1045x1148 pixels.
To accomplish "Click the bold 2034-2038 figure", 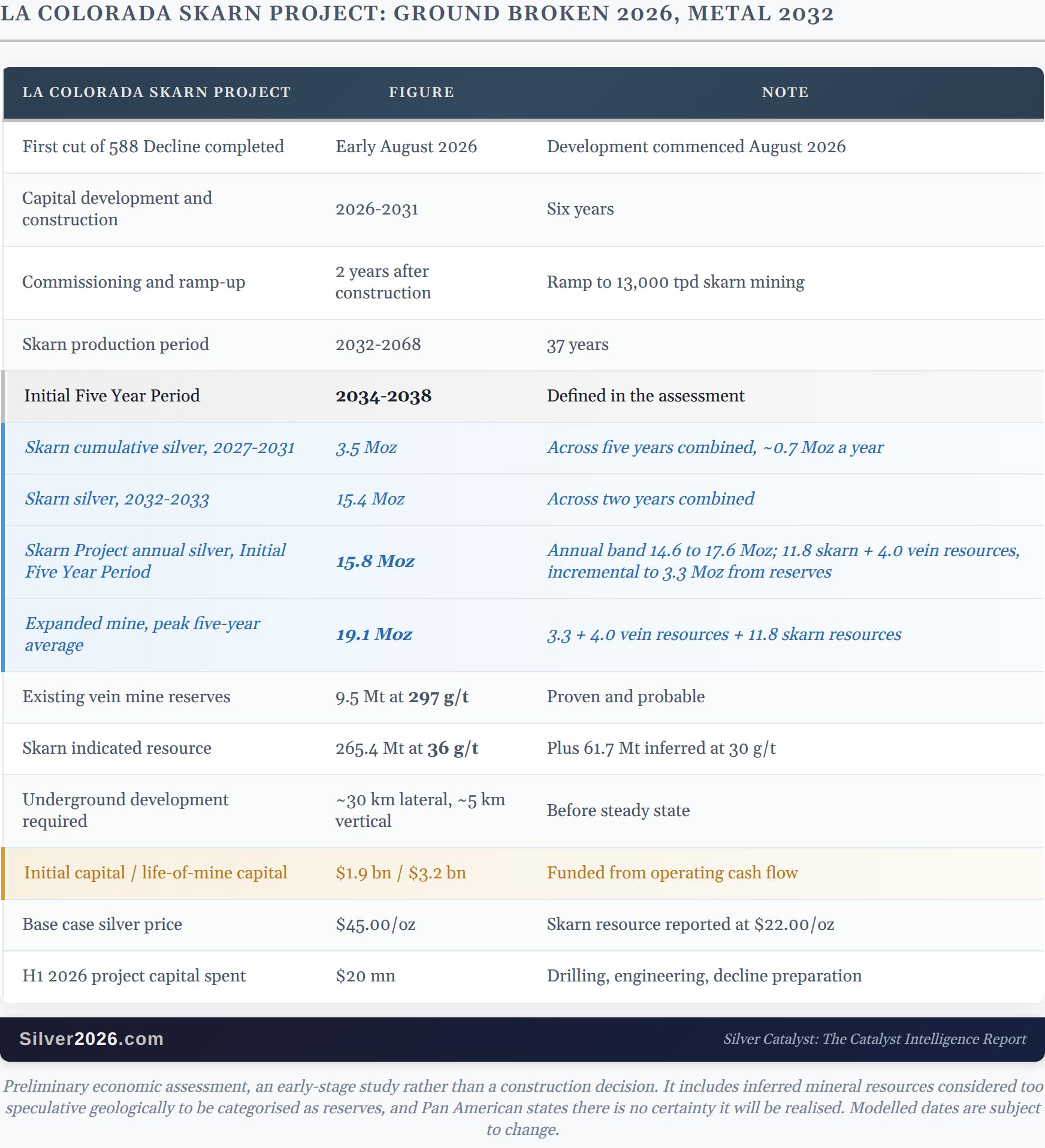I will 383,395.
